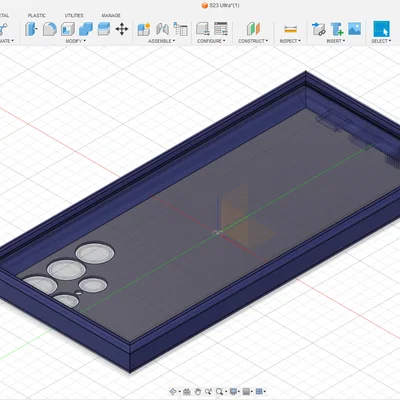Open the Zoom options dropdown arrow
Viewport: 400px width, 400px height.
click(226, 392)
